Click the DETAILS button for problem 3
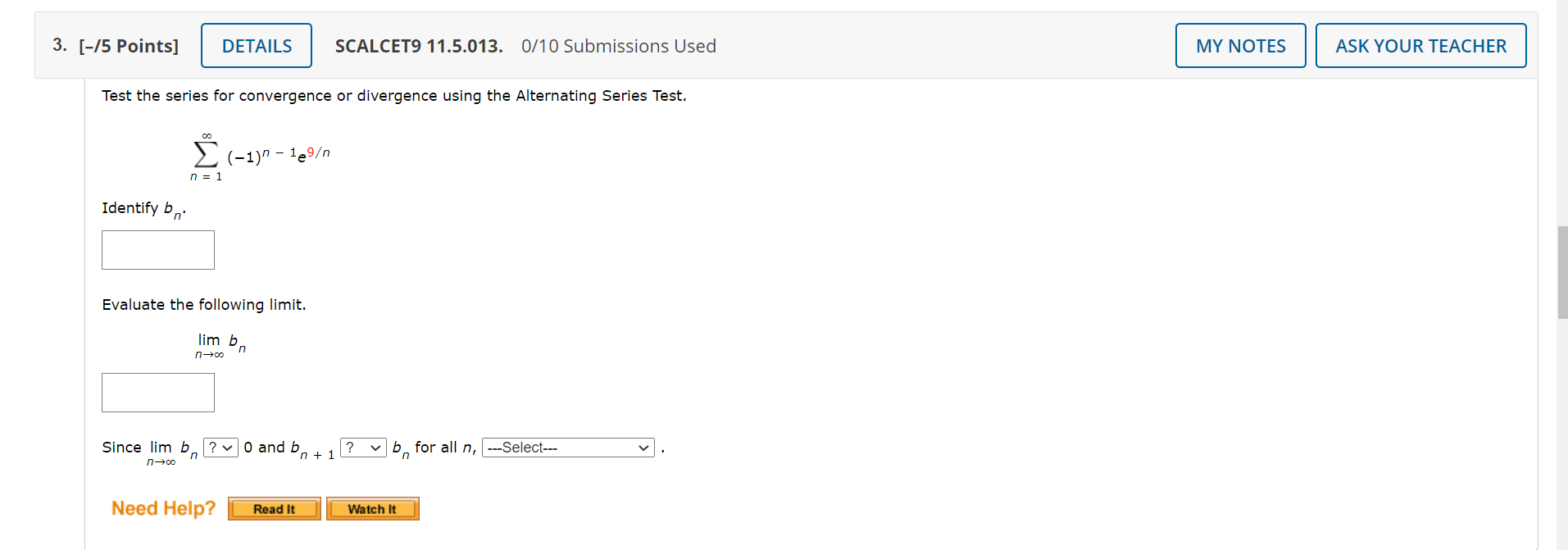 click(x=256, y=45)
